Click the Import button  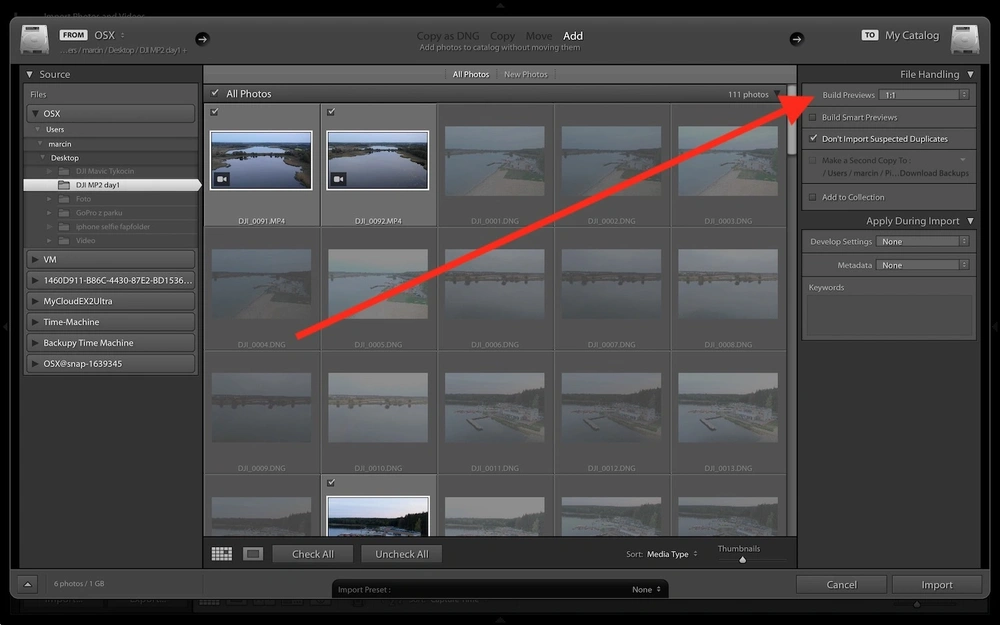937,584
